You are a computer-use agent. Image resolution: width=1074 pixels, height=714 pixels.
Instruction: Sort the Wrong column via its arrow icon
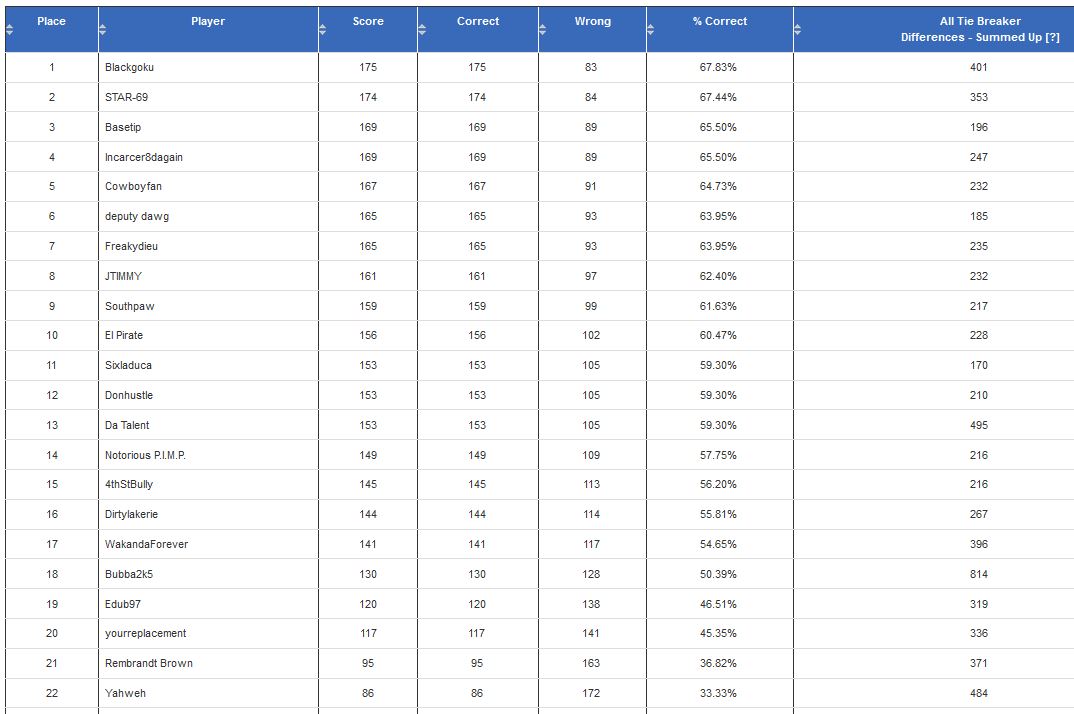(x=540, y=29)
